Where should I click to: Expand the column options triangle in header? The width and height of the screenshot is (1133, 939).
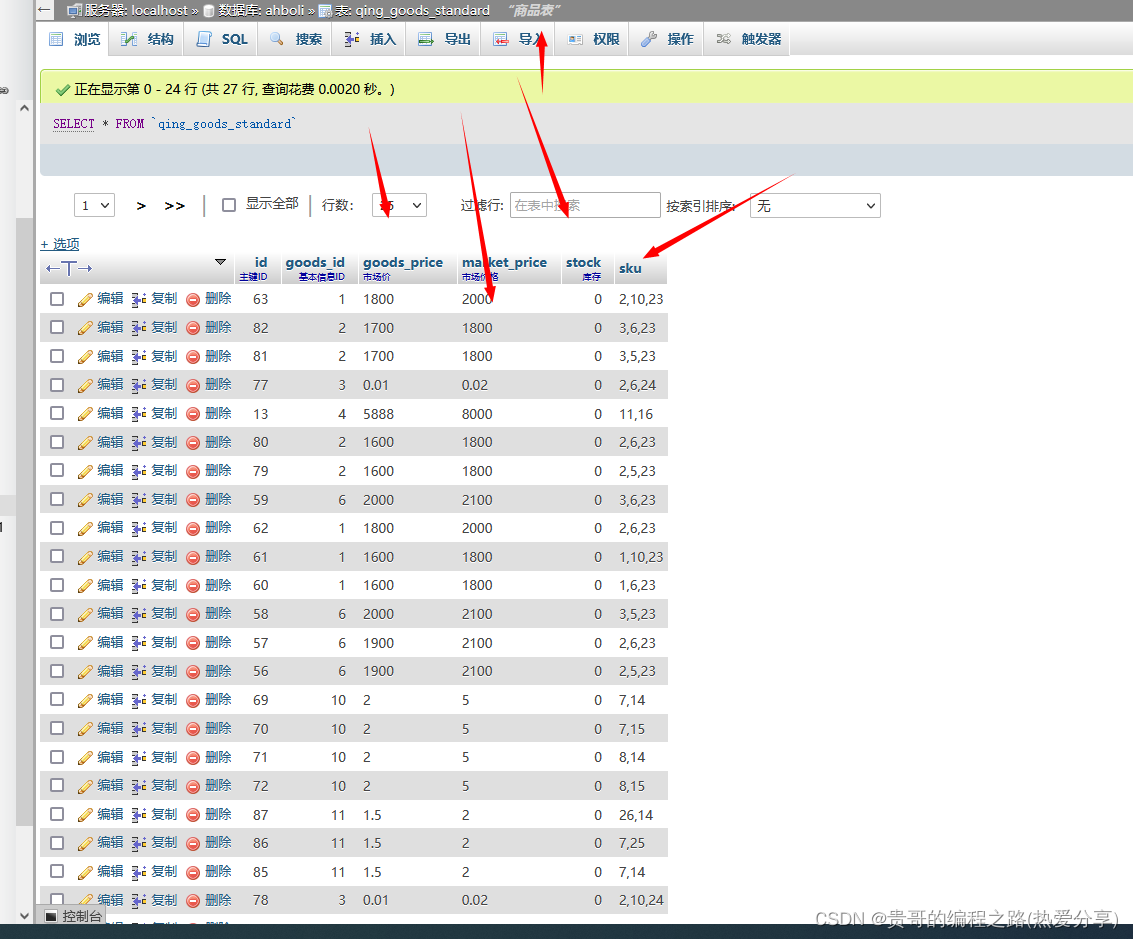click(220, 261)
